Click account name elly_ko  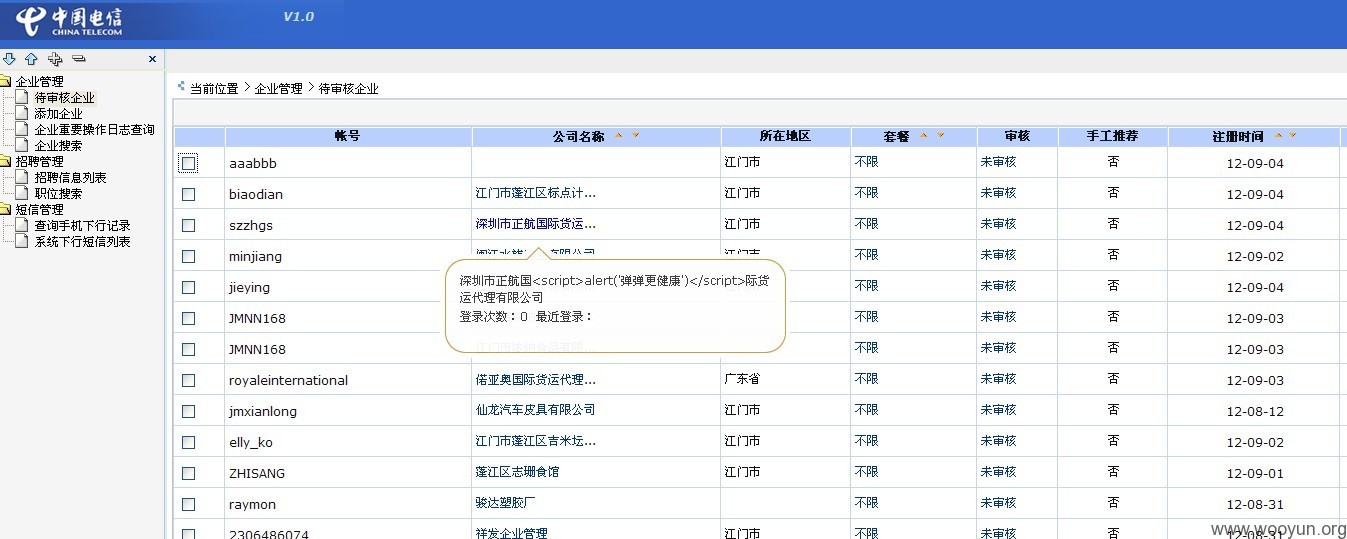250,442
